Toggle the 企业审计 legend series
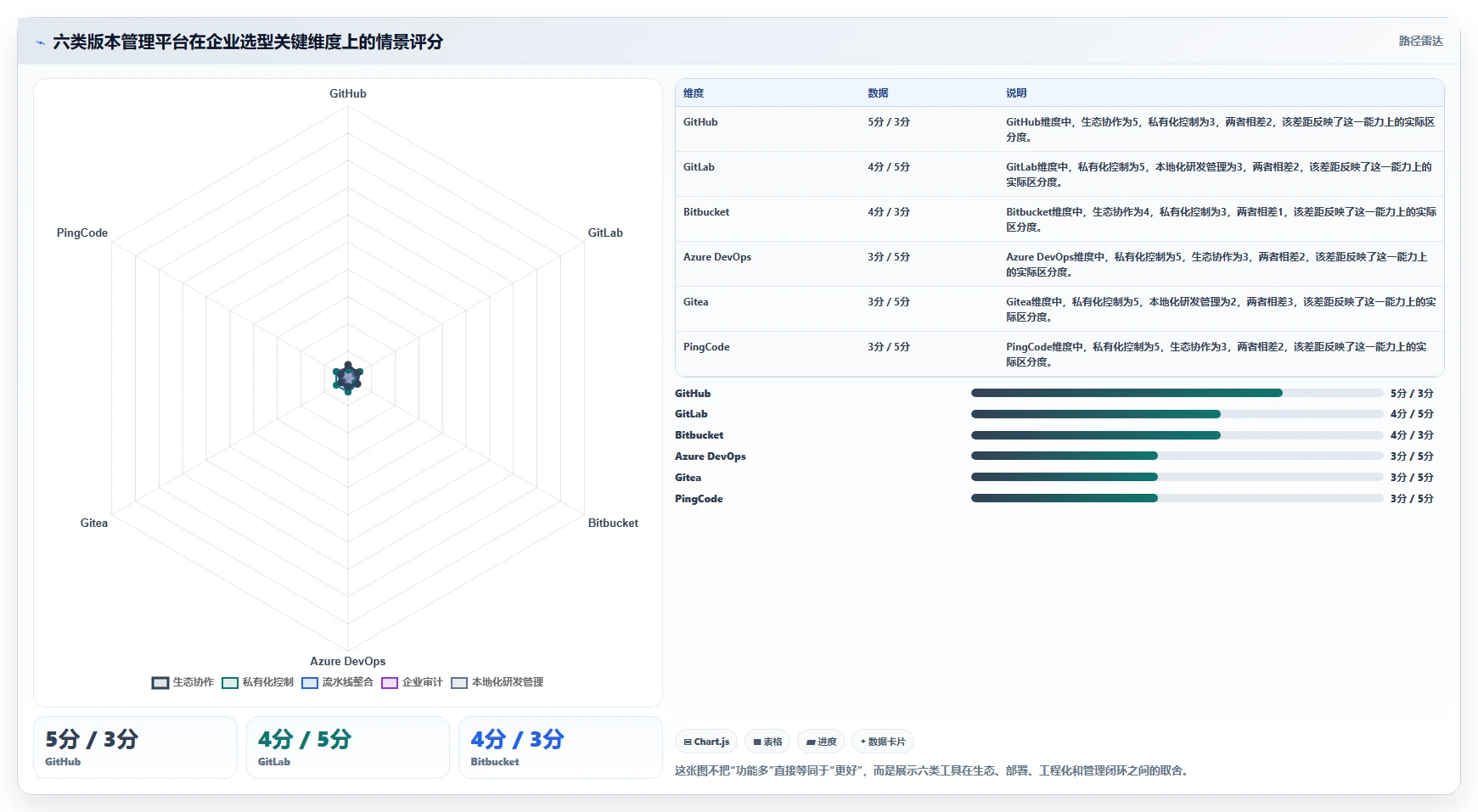1478x812 pixels. click(412, 682)
